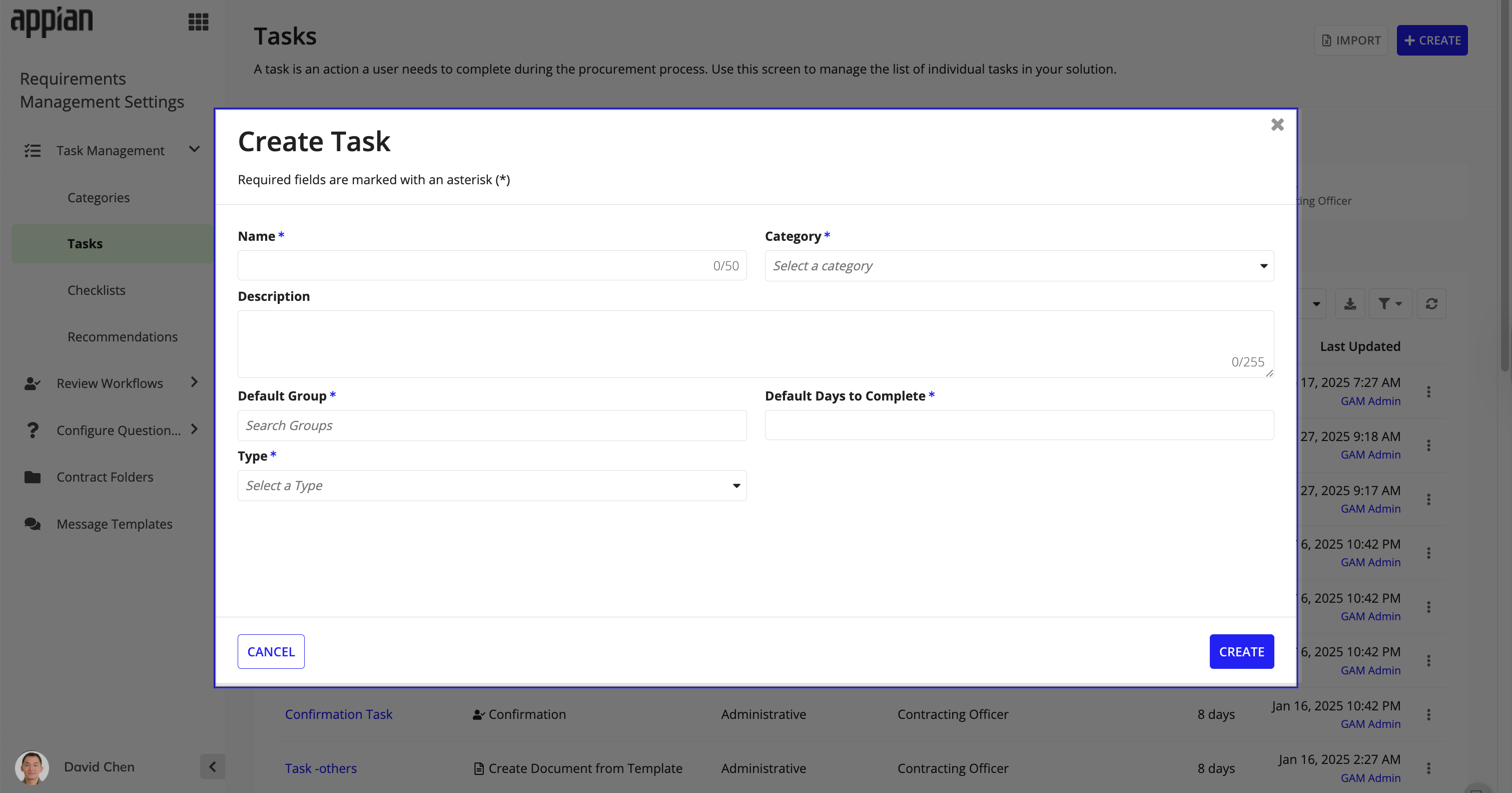Screen dimensions: 1512x793
Task: Open row menu for Task -others
Action: tap(1428, 768)
